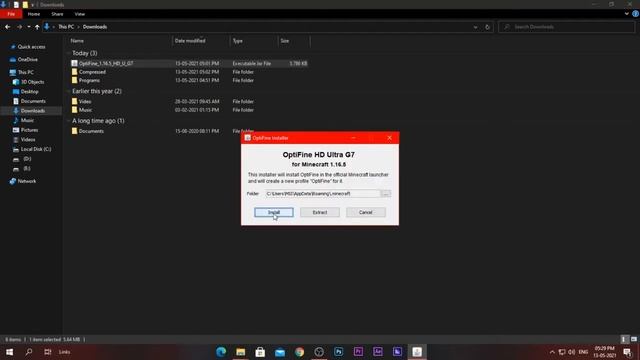Click the Search Downloads box

click(567, 27)
